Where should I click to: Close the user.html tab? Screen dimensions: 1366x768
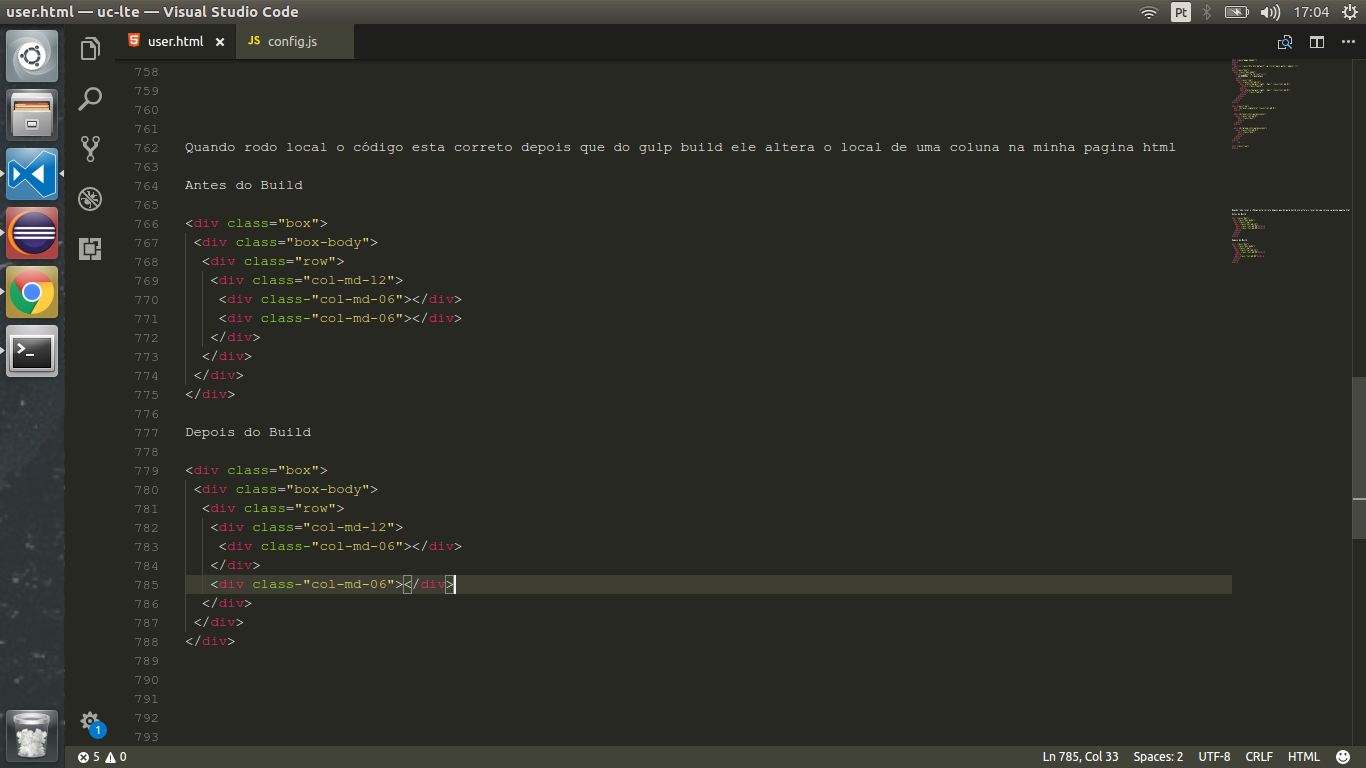coord(220,42)
